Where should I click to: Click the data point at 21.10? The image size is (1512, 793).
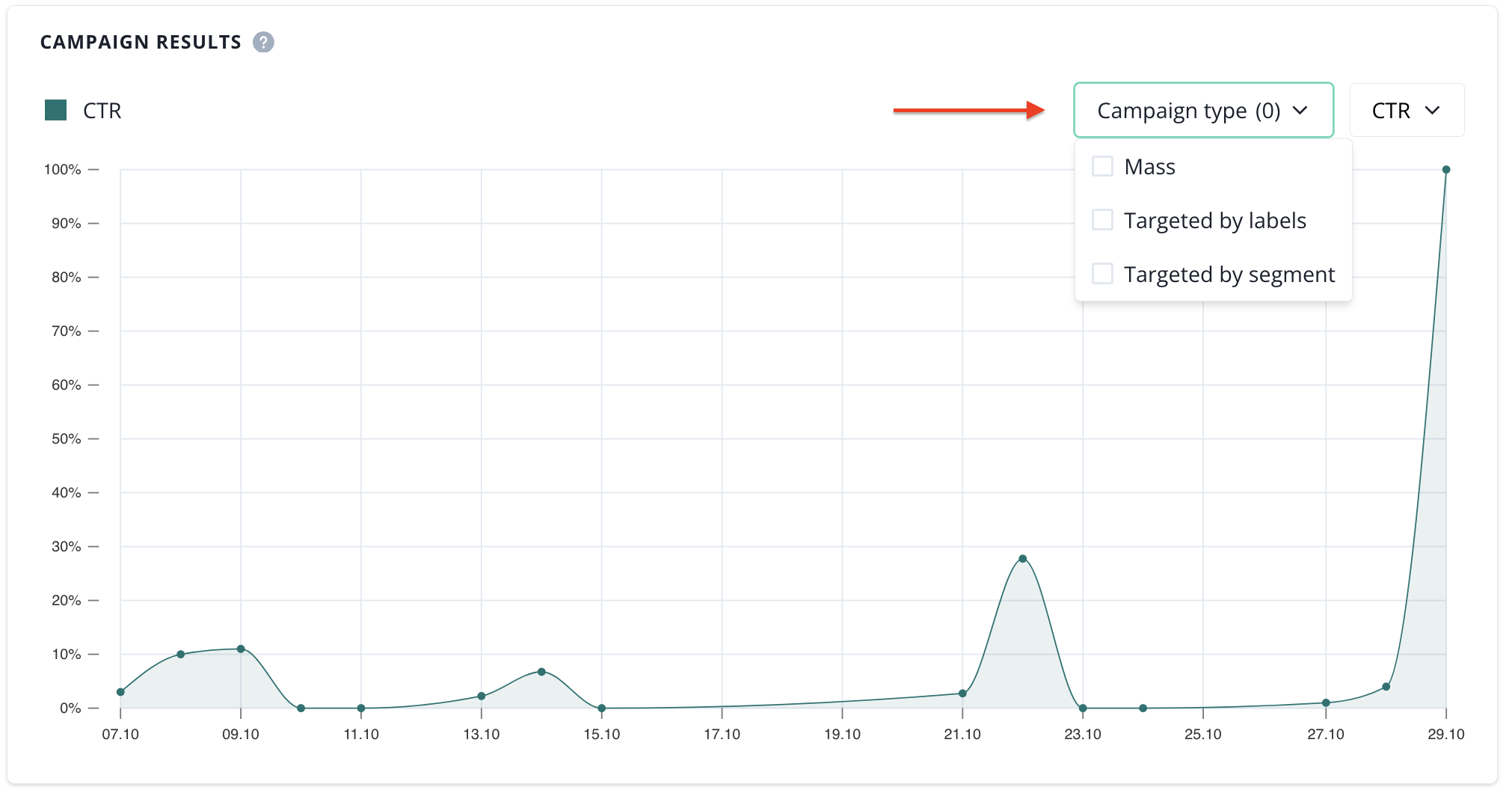[962, 694]
